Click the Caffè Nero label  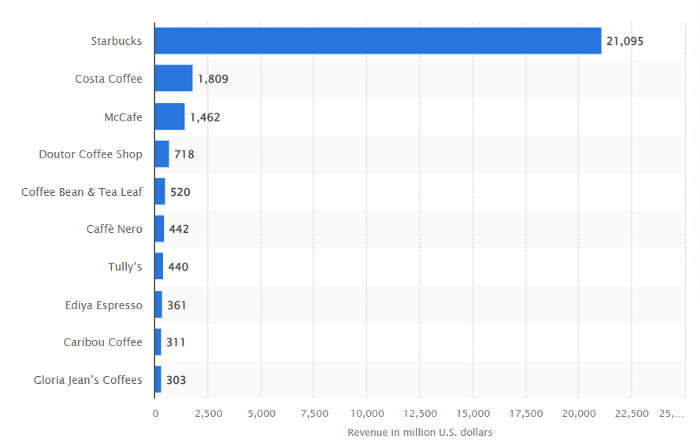(114, 229)
